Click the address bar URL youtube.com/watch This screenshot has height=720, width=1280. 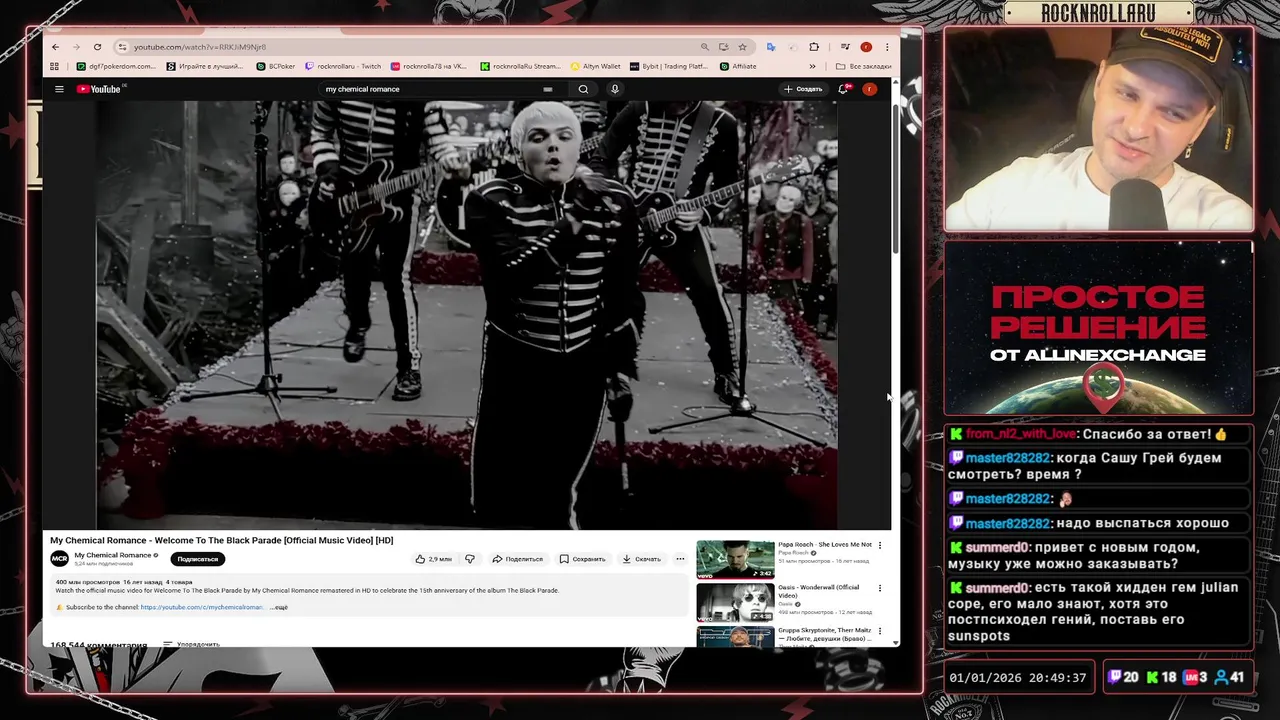(200, 47)
